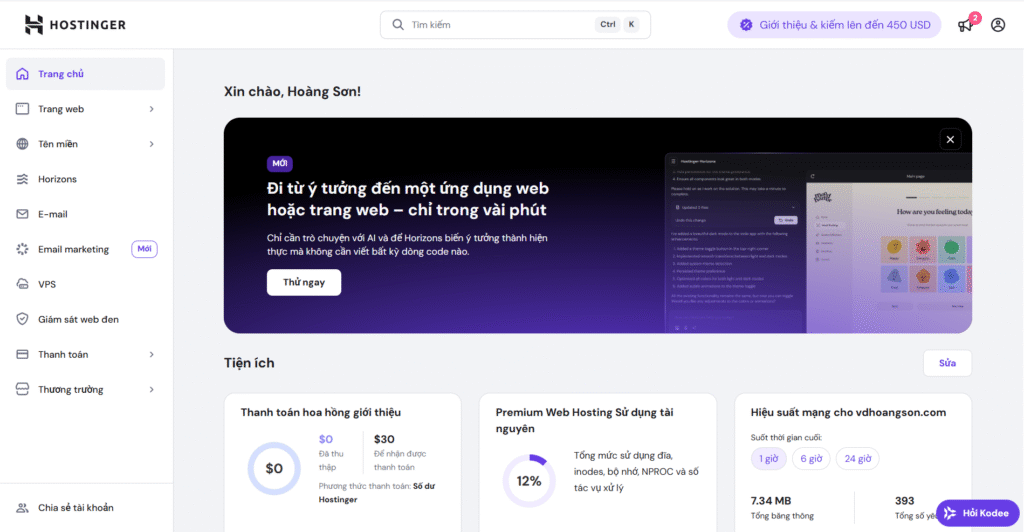The height and width of the screenshot is (532, 1024).
Task: Select the 1 giờ time range
Action: pyautogui.click(x=767, y=459)
